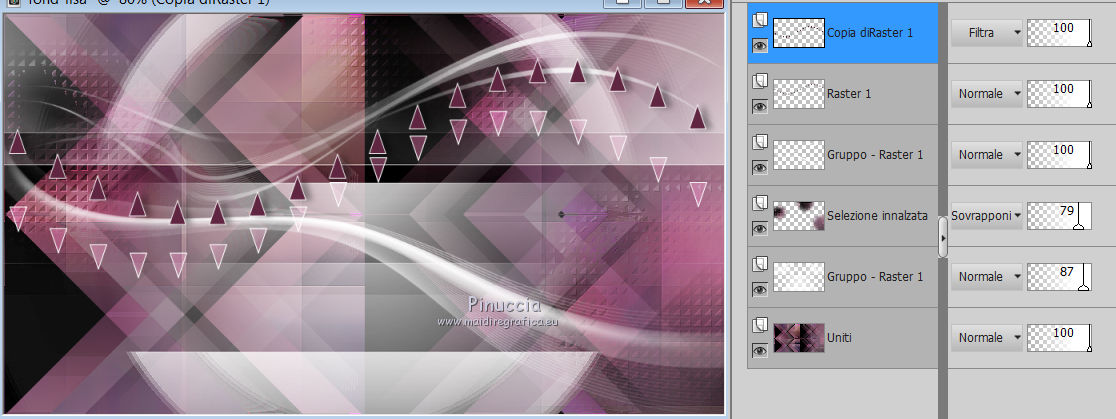Click layer type icon of Uniti layer
The height and width of the screenshot is (419, 1116).
click(759, 325)
